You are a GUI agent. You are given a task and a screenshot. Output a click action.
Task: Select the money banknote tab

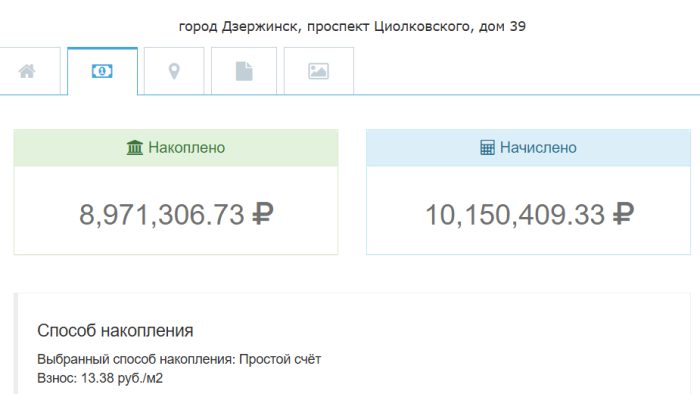coord(102,71)
